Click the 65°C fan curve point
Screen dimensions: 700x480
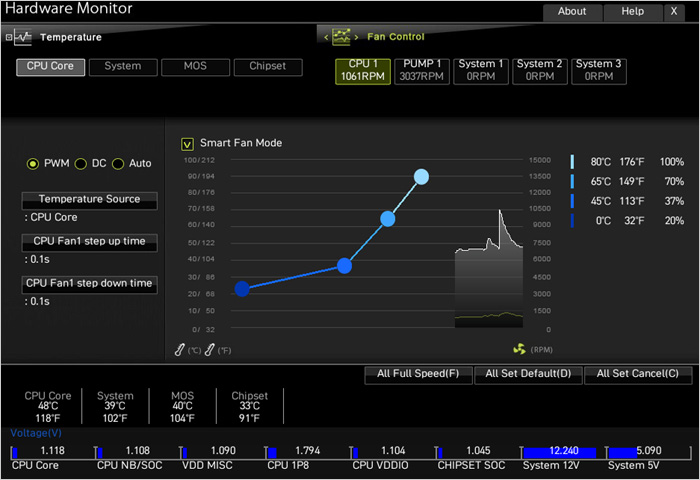[388, 219]
